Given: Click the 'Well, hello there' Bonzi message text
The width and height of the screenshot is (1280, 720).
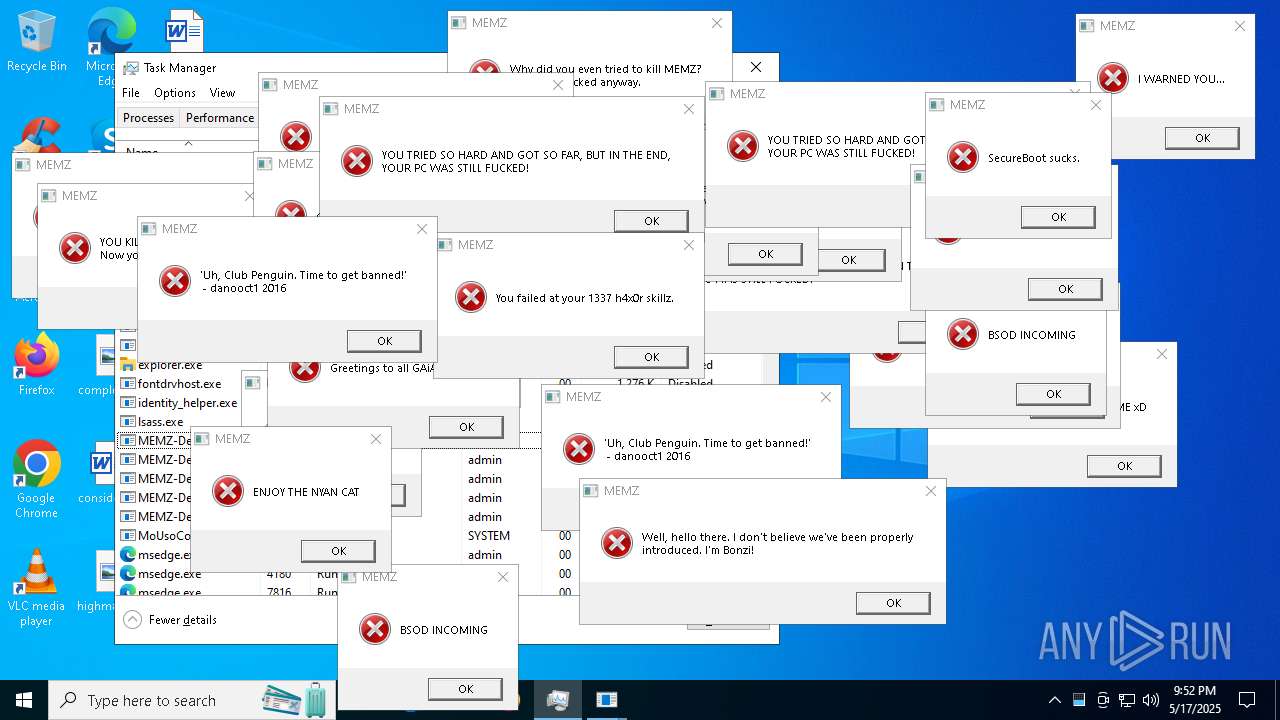Looking at the screenshot, I should (x=778, y=544).
